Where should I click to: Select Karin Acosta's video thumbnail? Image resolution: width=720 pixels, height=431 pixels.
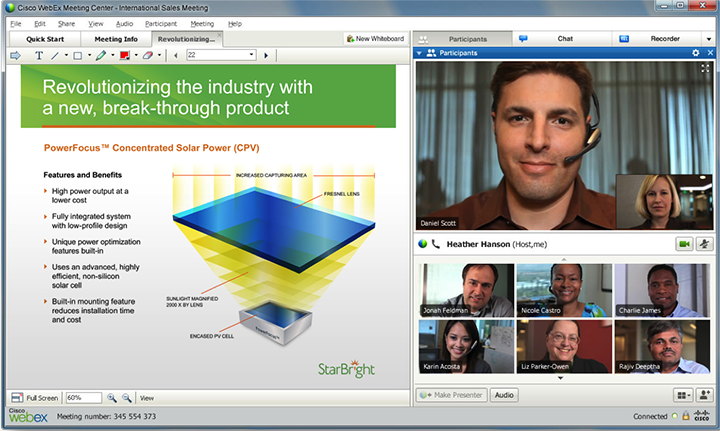467,347
